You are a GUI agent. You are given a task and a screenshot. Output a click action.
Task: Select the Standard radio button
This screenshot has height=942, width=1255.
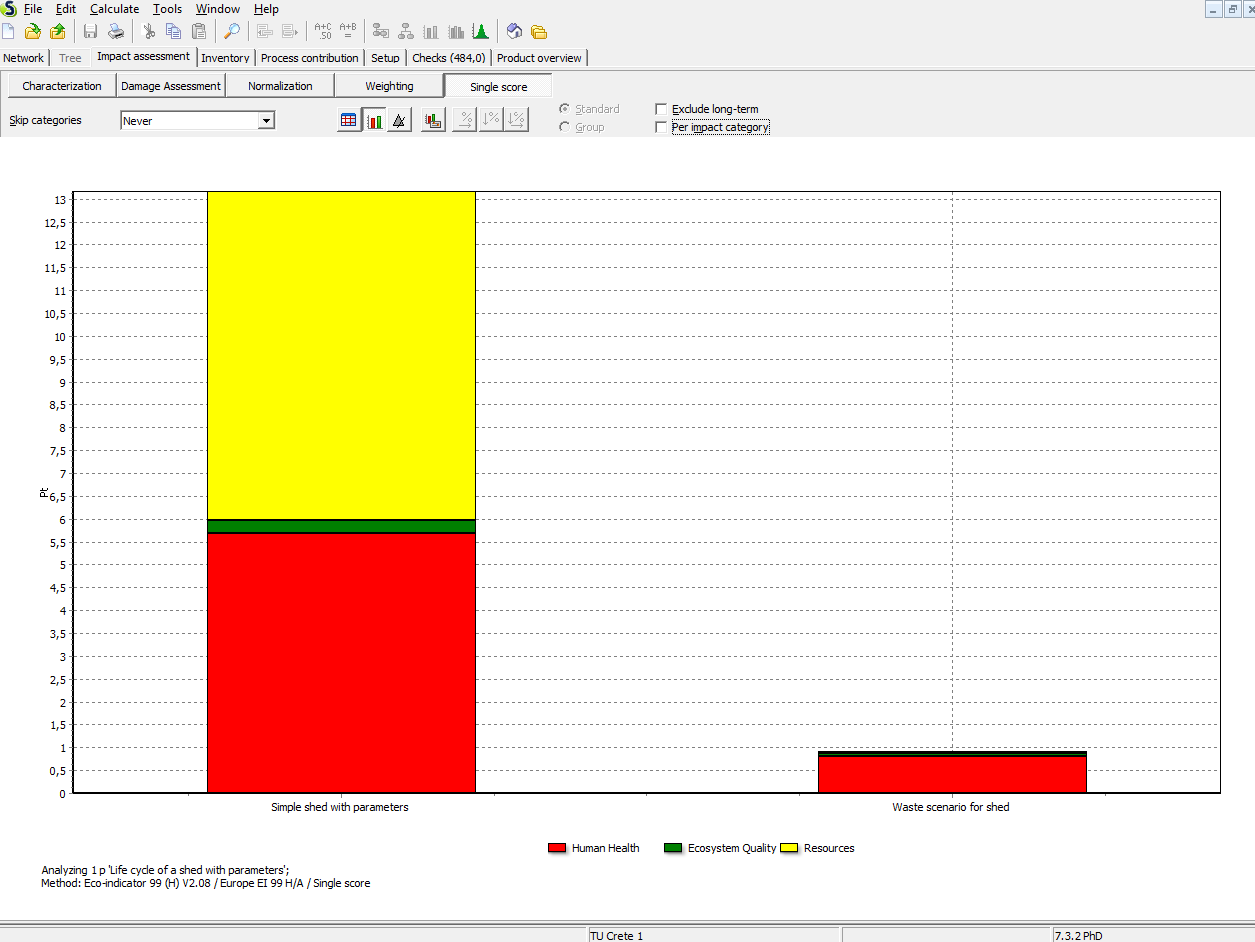565,109
